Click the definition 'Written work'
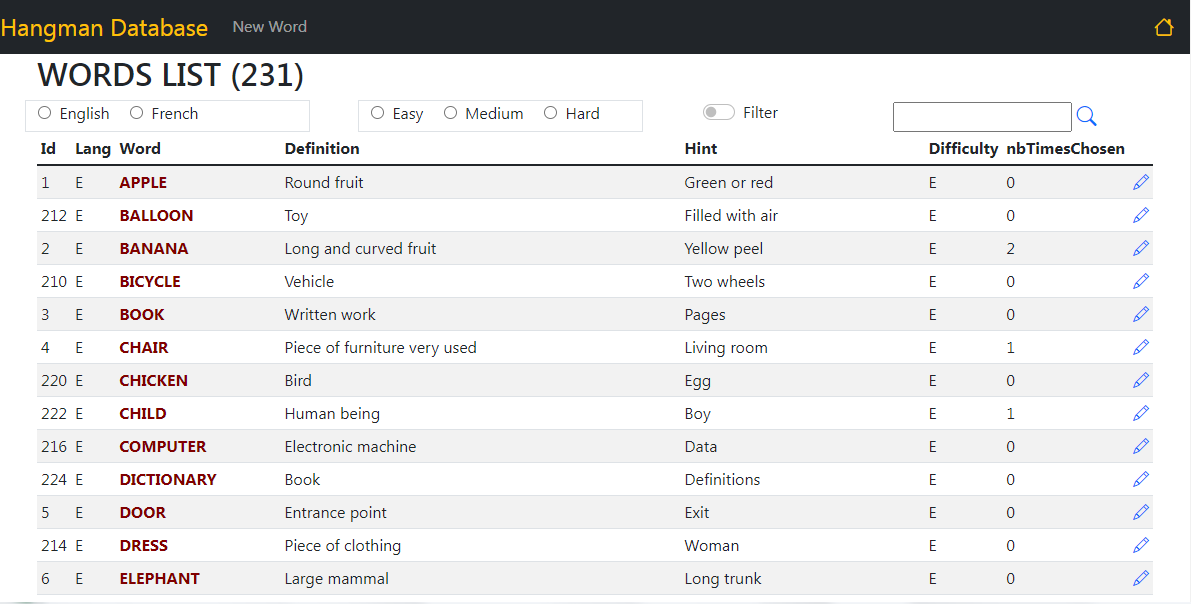This screenshot has width=1191, height=604. [330, 315]
